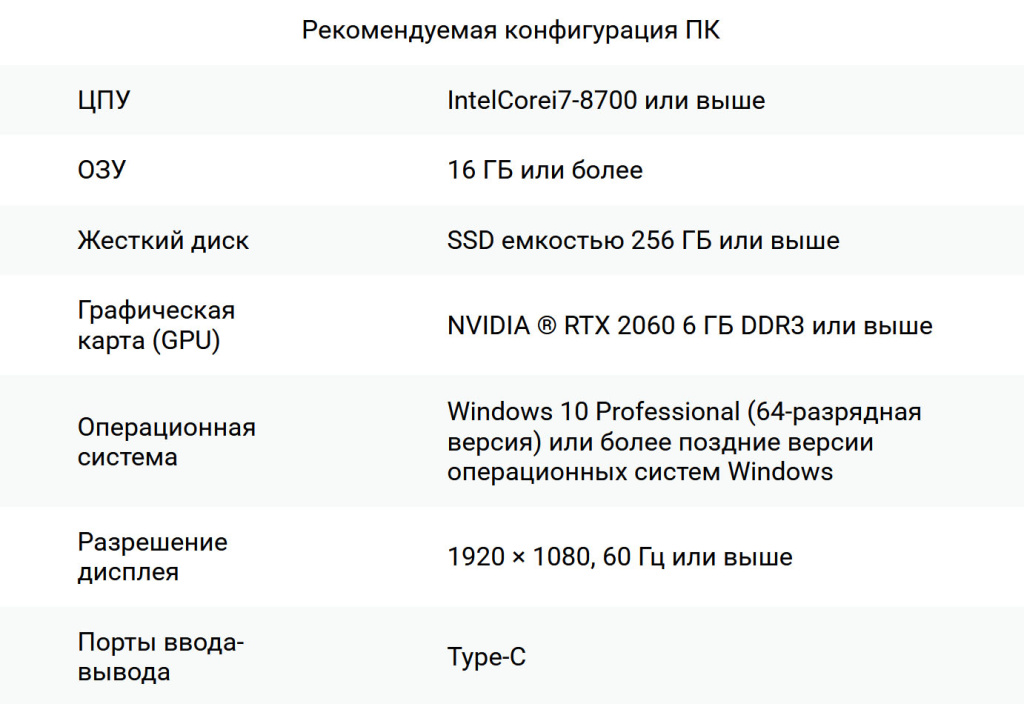Click the 'IntelCorei7-8700 или выше' value

[606, 100]
